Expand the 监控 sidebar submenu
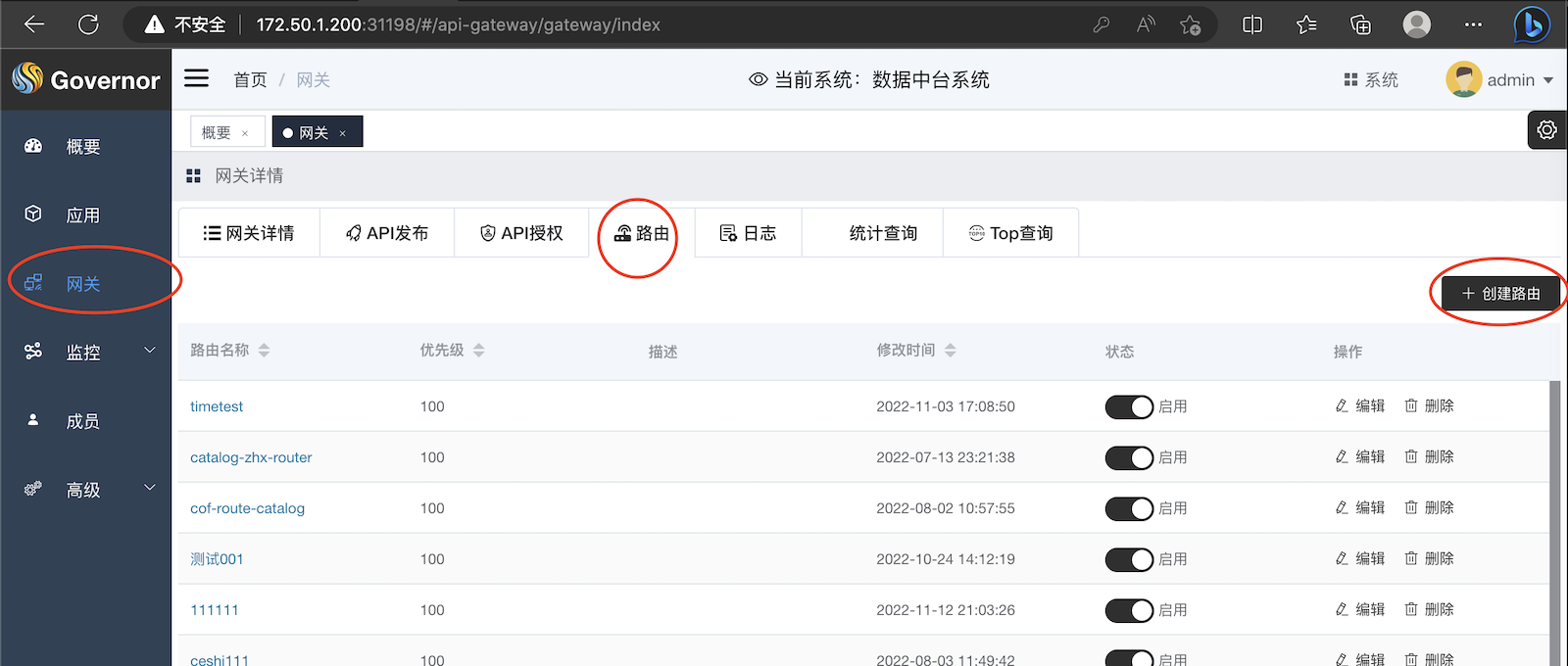The image size is (1568, 666). pyautogui.click(x=150, y=351)
